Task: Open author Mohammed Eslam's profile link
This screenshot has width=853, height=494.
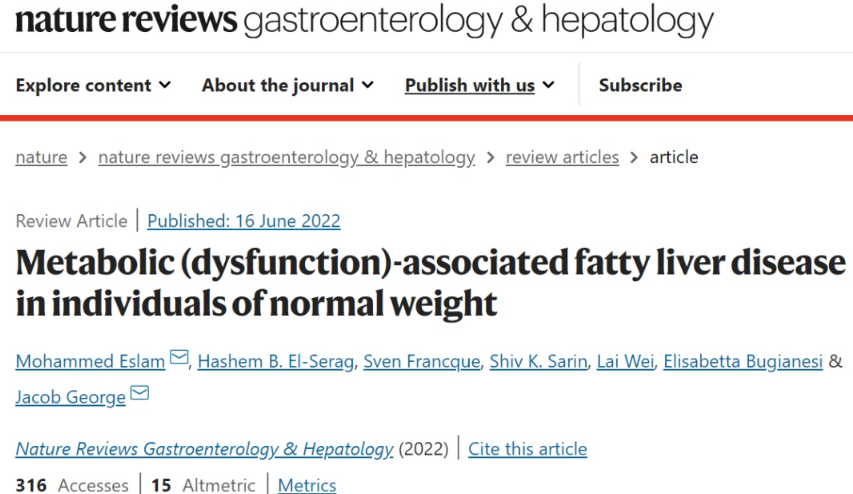Action: coord(90,361)
